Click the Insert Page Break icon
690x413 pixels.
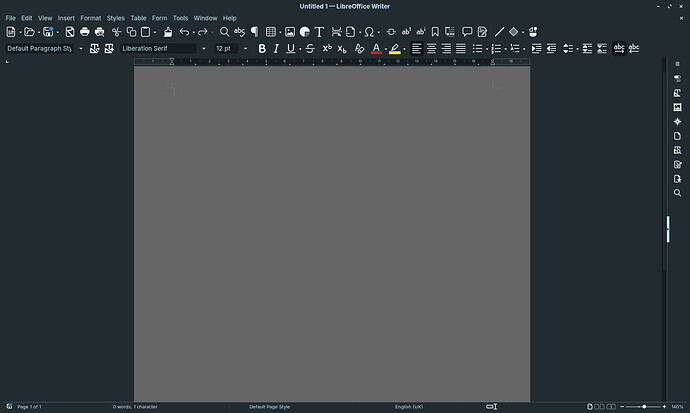336,32
